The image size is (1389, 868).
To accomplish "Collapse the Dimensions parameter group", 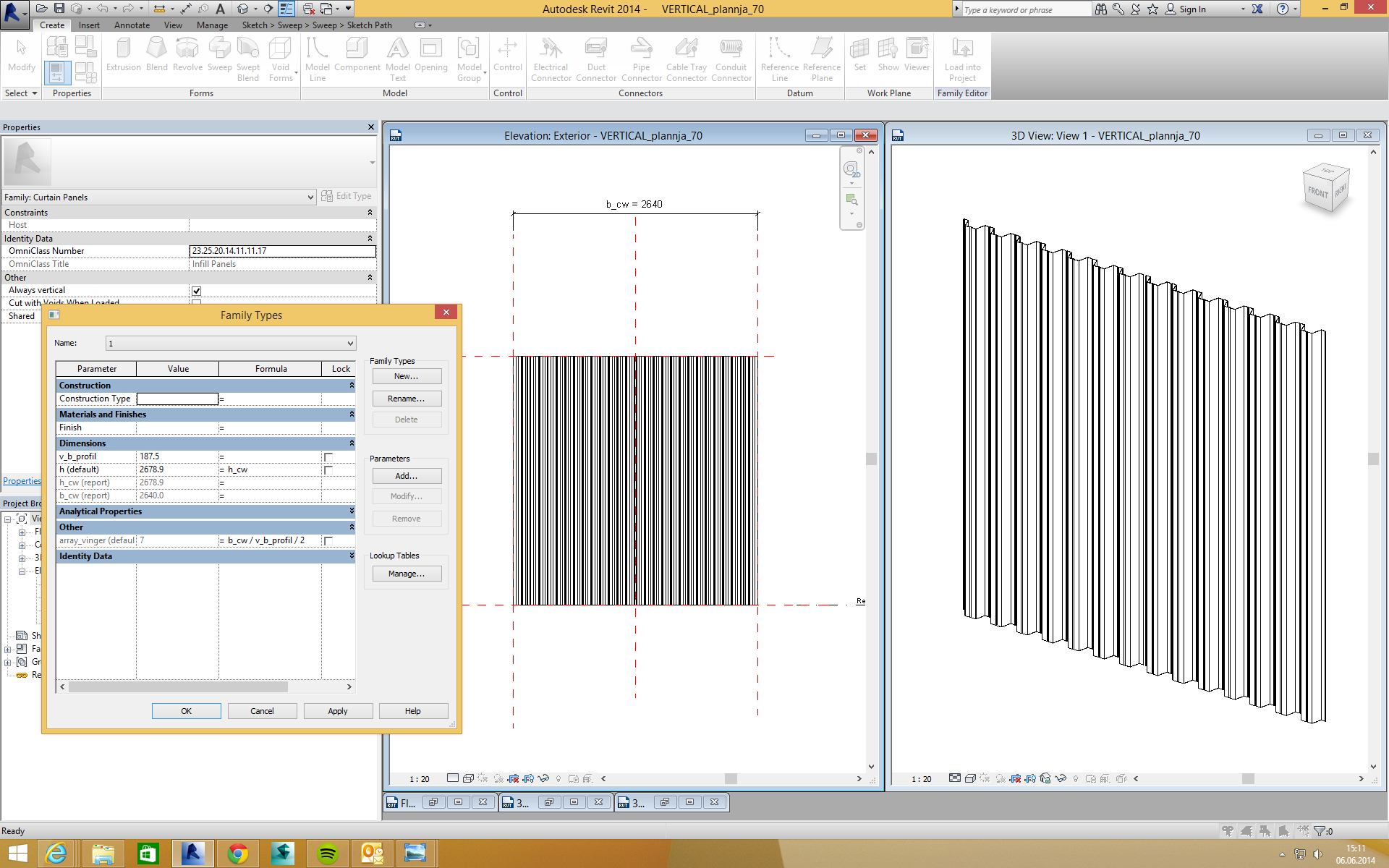I will 352,443.
